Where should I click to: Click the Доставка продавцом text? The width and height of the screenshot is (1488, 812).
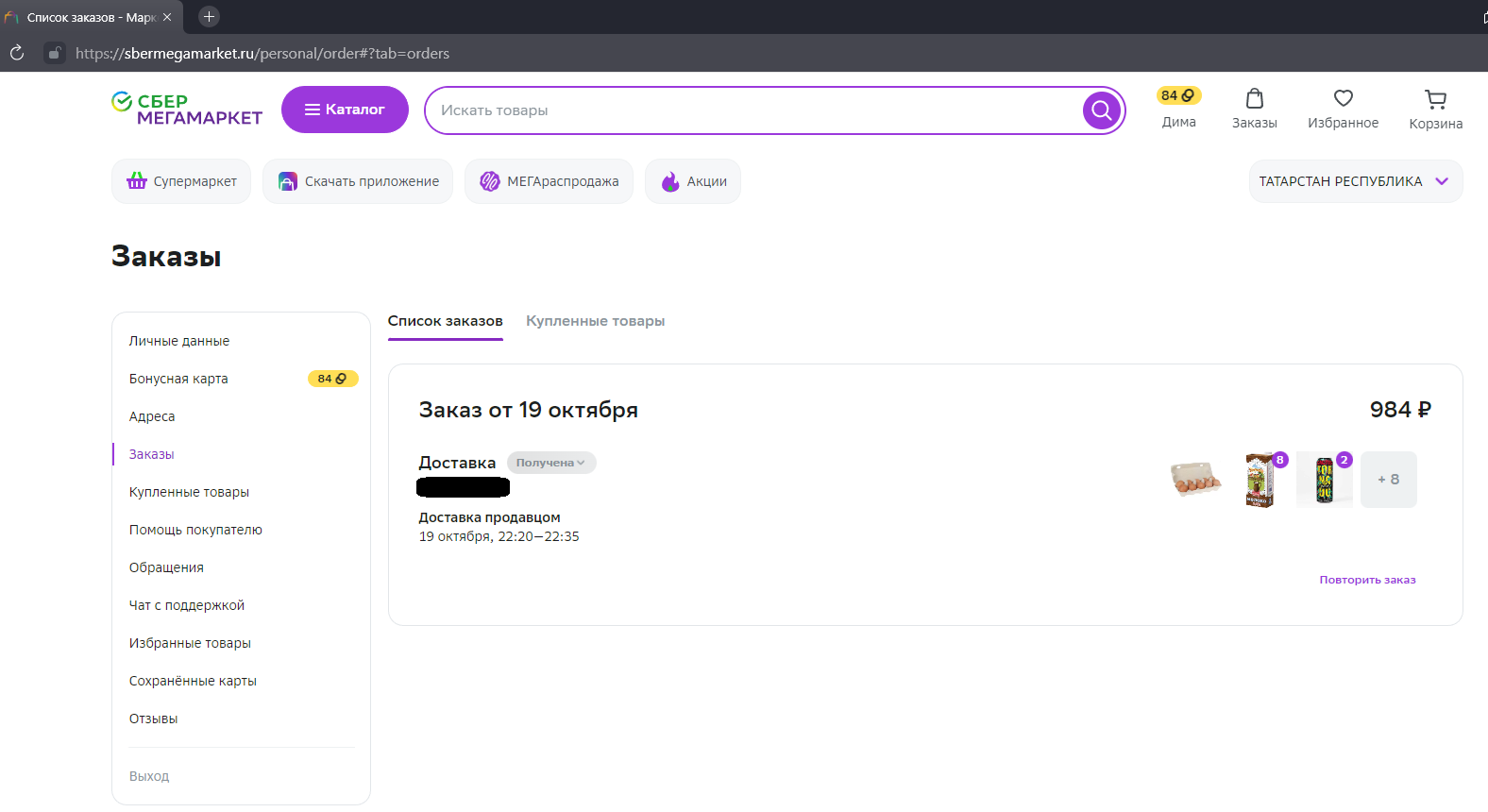coord(490,517)
